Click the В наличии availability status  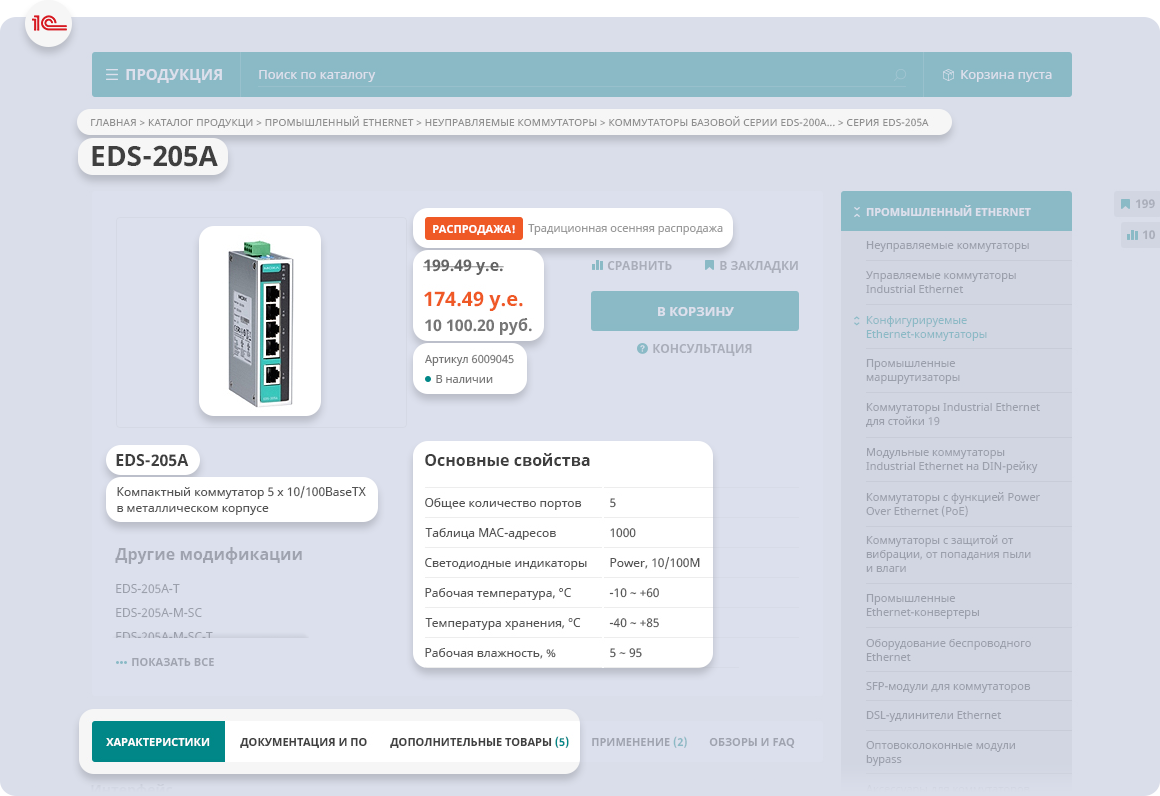(459, 380)
